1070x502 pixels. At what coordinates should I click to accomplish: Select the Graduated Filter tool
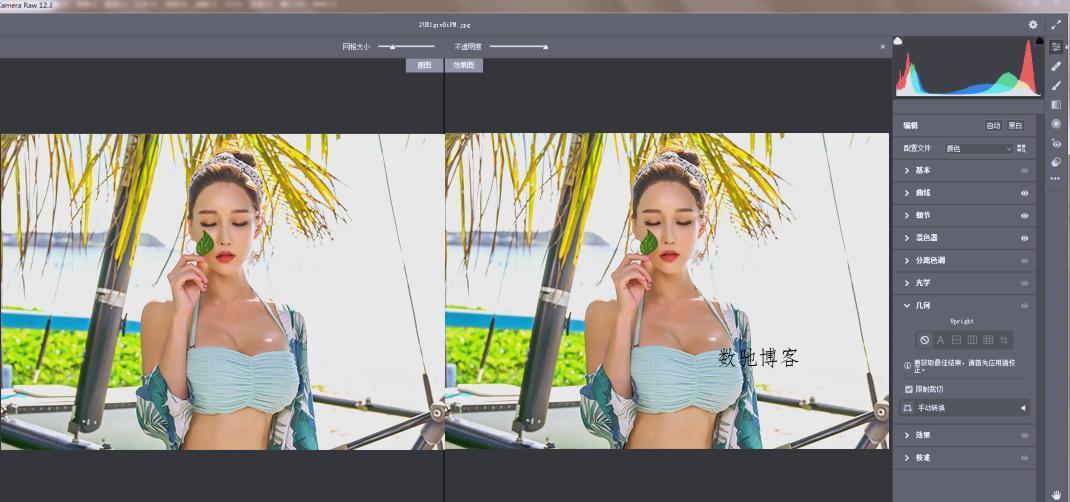(x=1056, y=104)
